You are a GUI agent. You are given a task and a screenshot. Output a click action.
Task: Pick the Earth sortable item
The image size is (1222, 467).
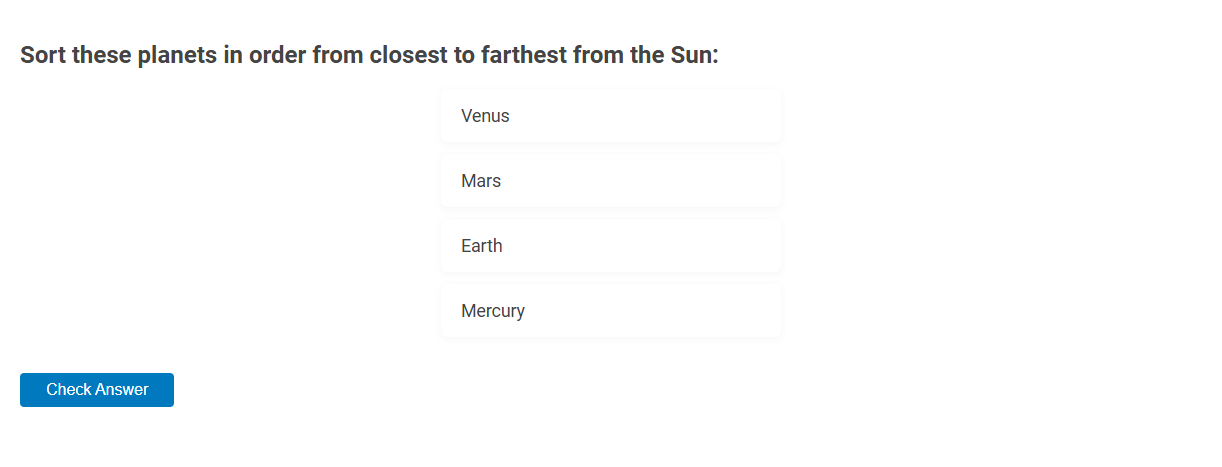(x=611, y=246)
